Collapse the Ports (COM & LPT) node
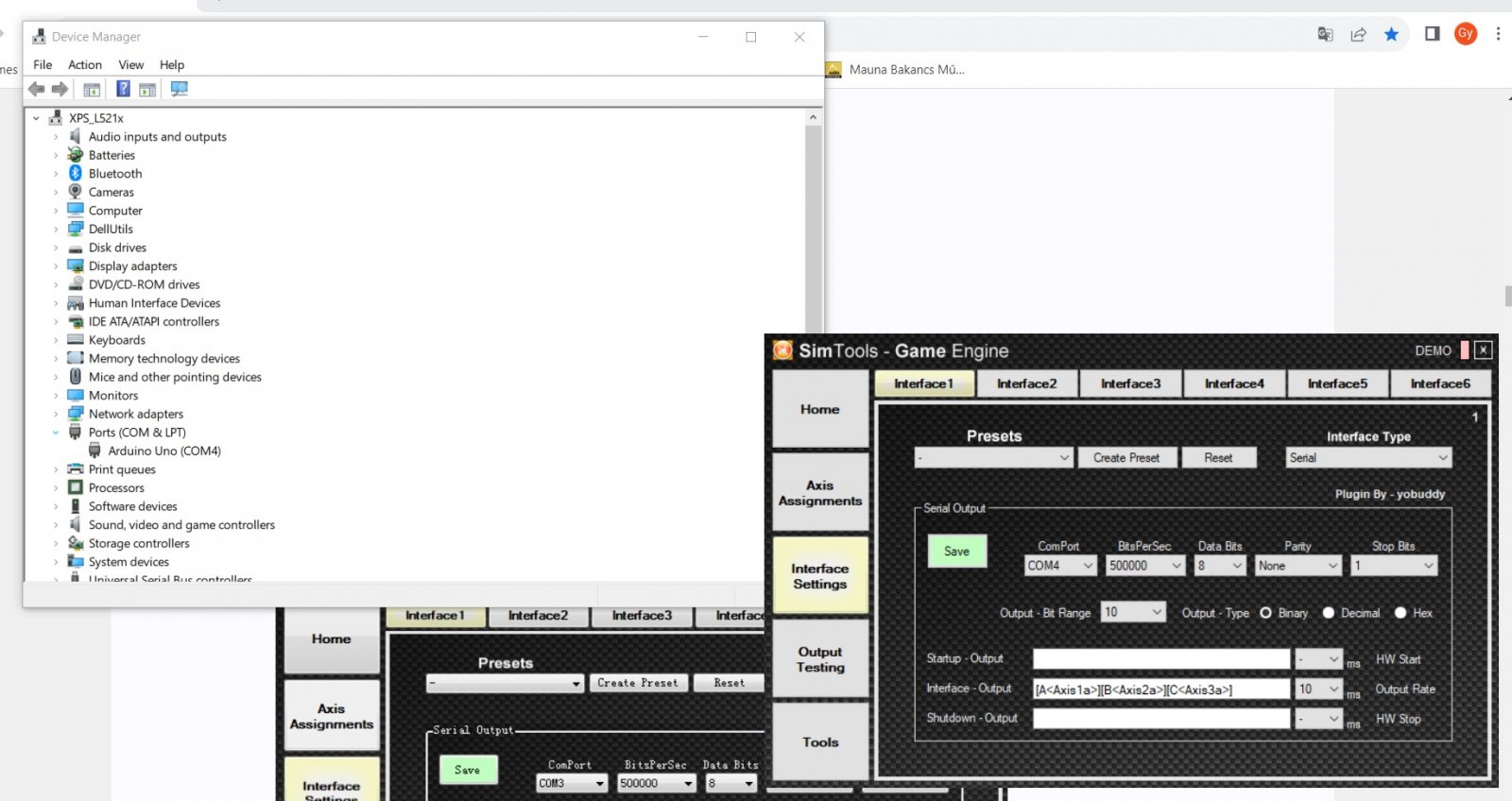 point(56,433)
